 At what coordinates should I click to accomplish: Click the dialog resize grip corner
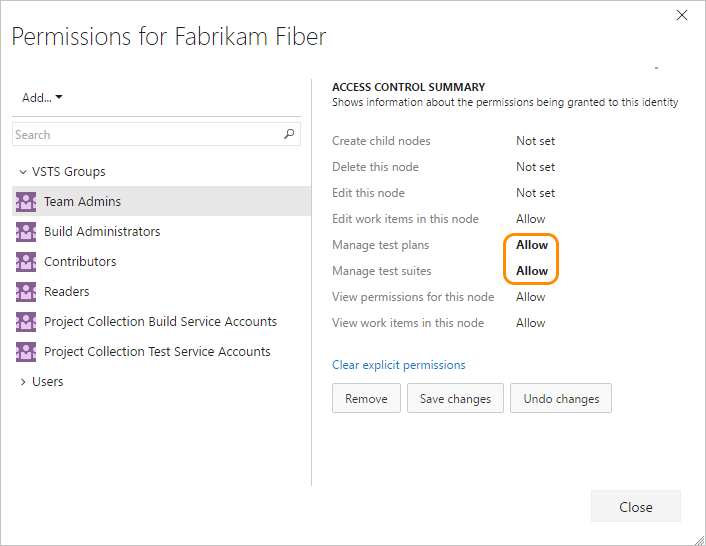click(699, 539)
